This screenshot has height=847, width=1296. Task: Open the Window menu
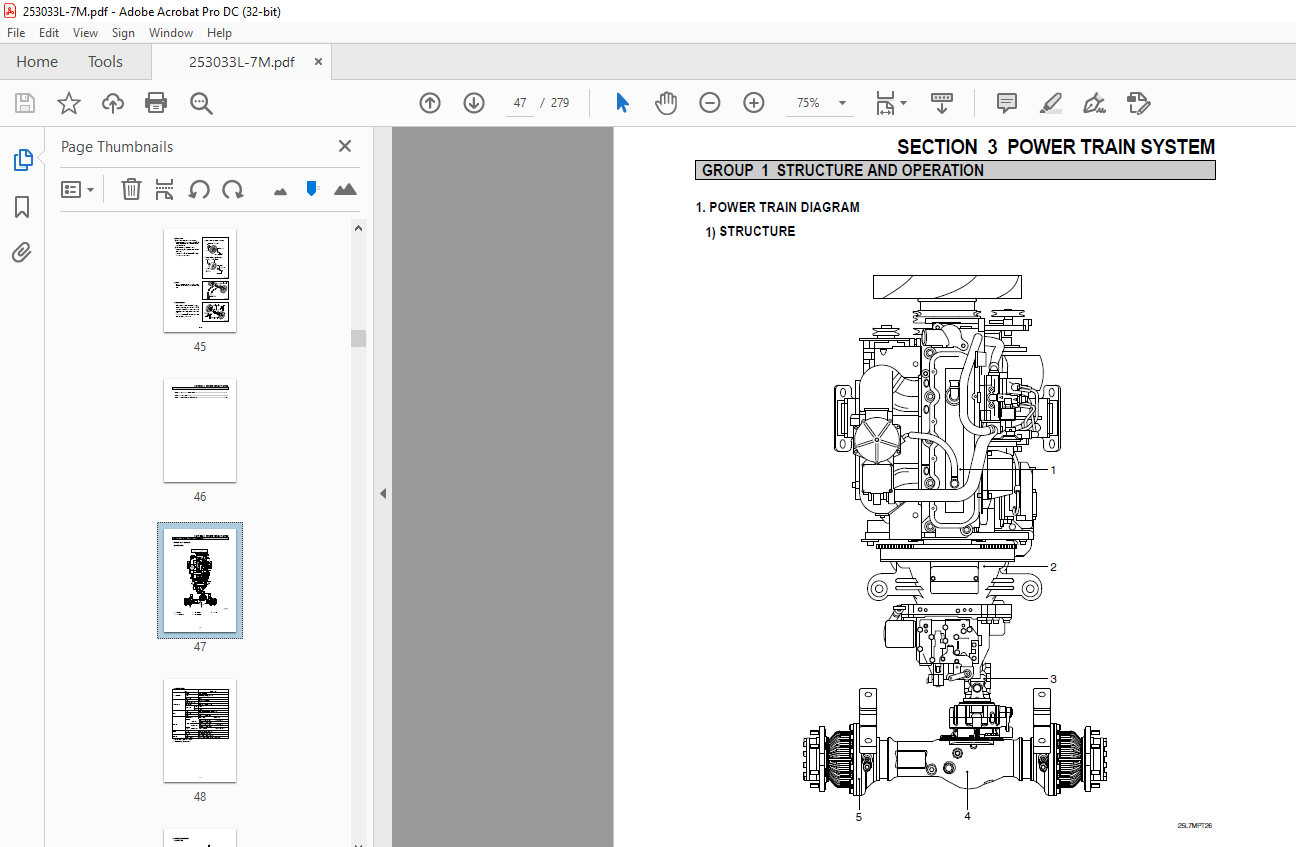pyautogui.click(x=171, y=33)
